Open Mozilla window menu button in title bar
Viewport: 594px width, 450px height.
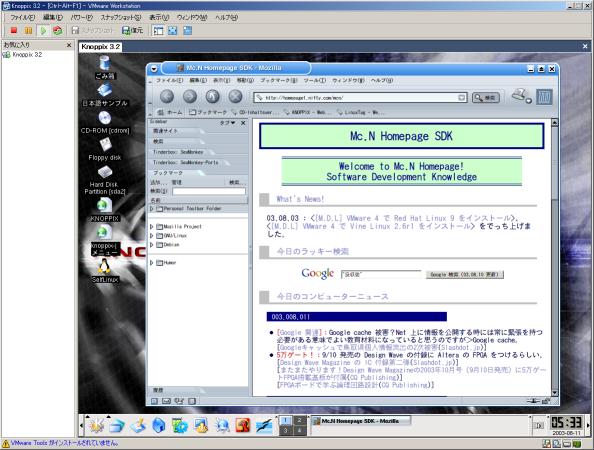[x=154, y=69]
